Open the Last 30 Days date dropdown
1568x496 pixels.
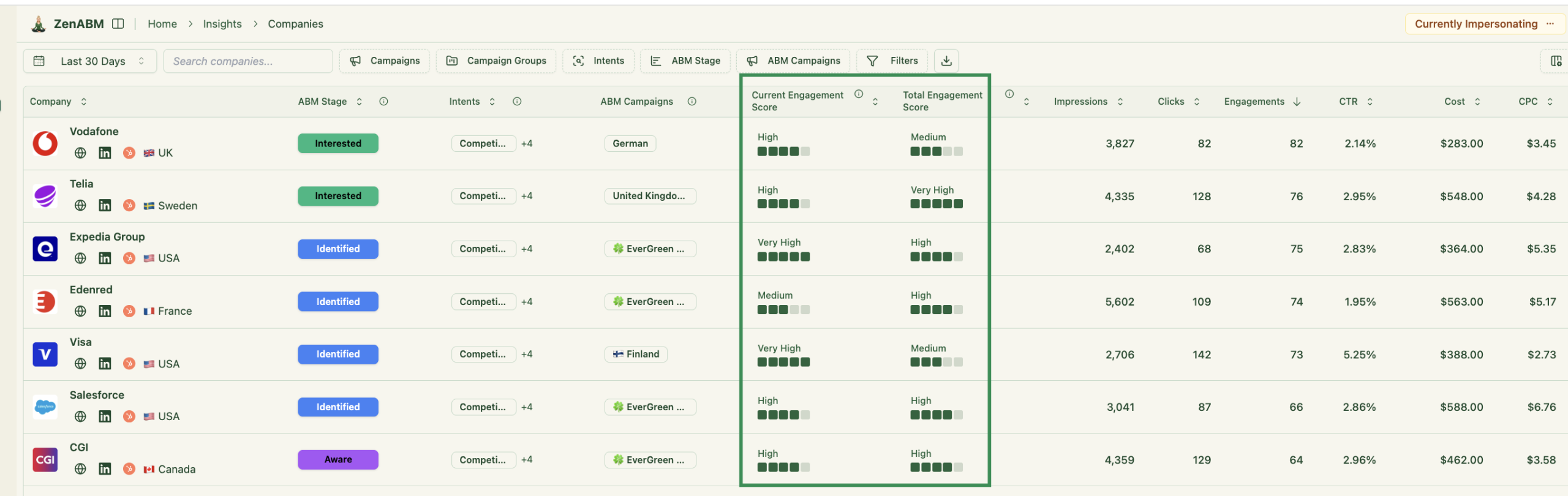[90, 61]
